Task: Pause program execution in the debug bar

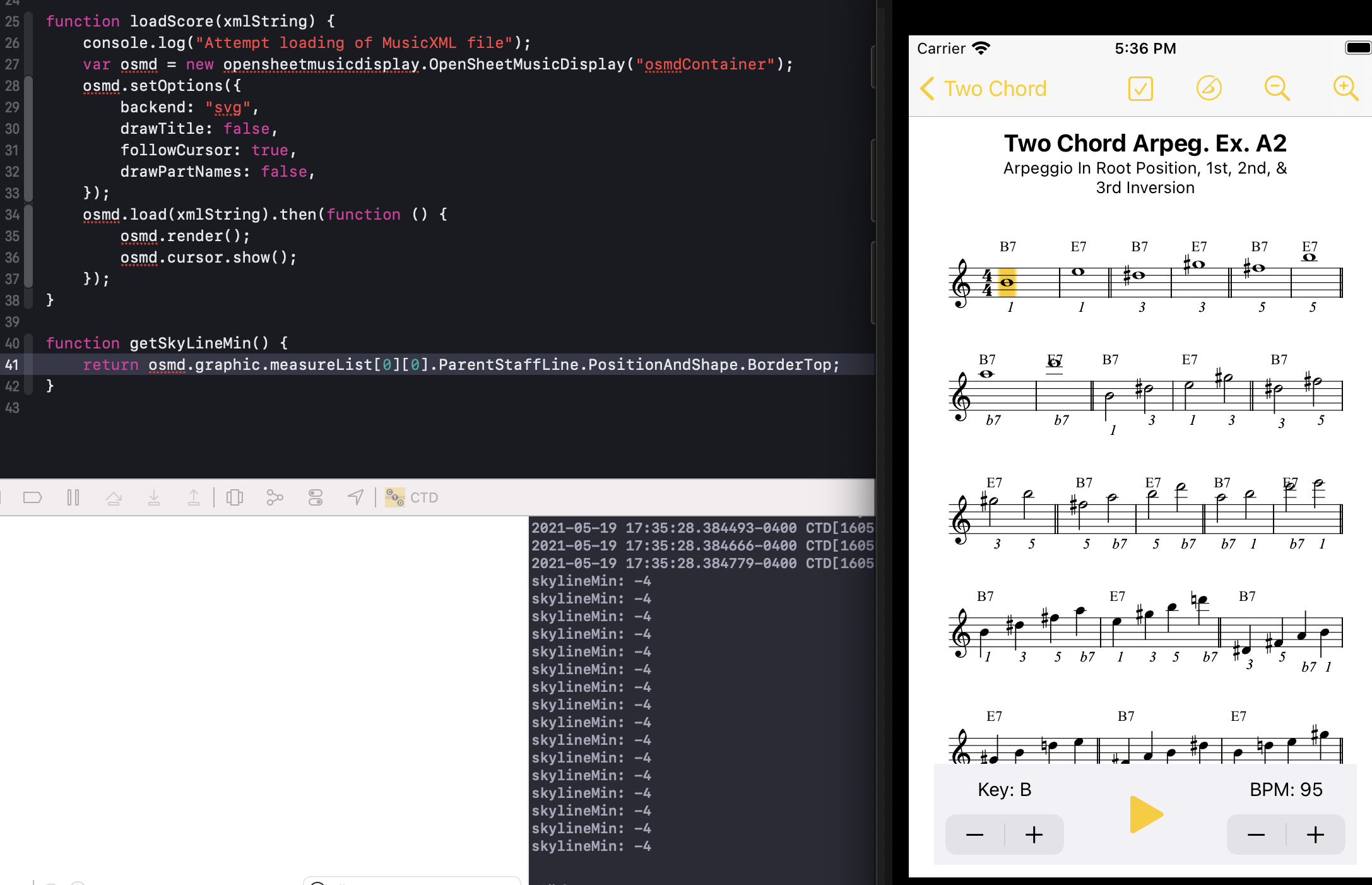Action: pyautogui.click(x=73, y=497)
